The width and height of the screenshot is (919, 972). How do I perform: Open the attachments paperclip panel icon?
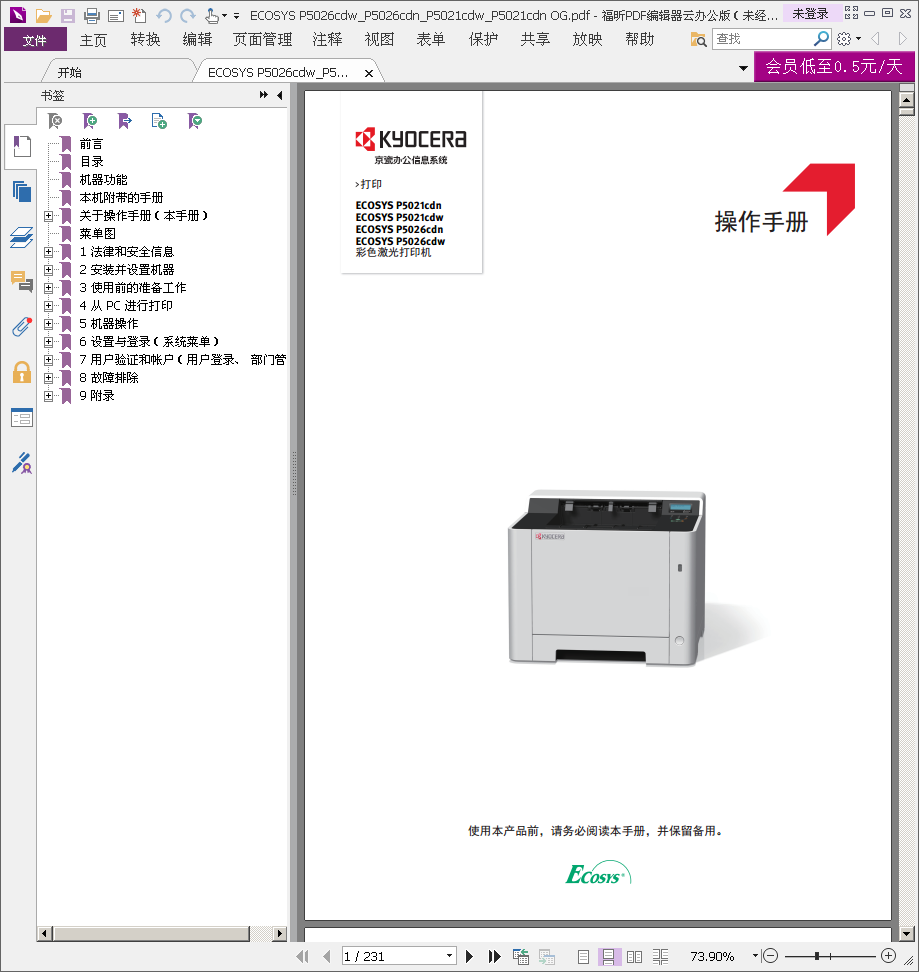point(22,327)
